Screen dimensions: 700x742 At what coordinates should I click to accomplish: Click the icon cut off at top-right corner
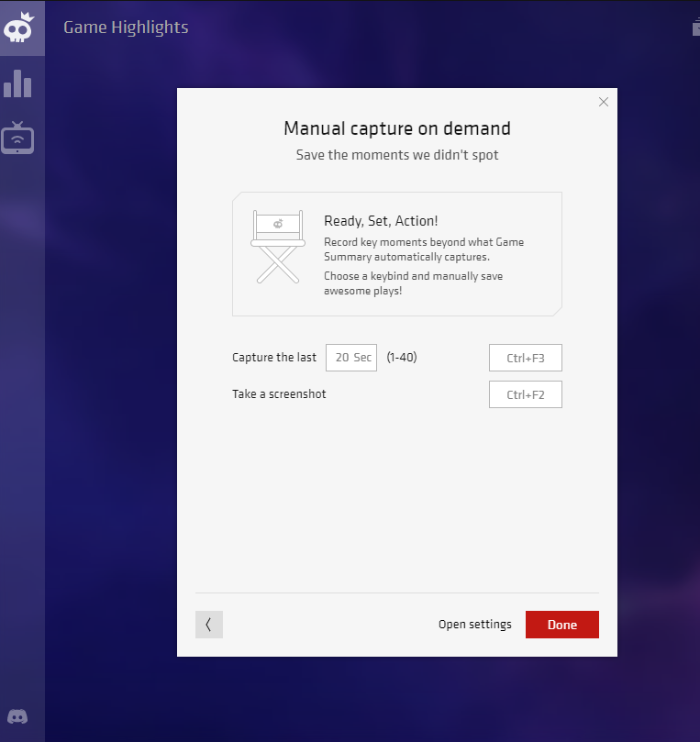tap(696, 26)
